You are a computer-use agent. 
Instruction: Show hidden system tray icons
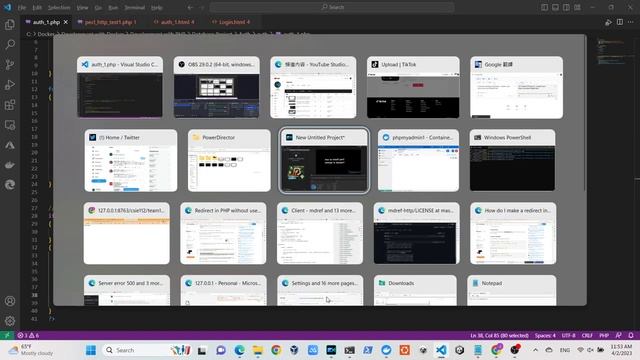(535, 350)
